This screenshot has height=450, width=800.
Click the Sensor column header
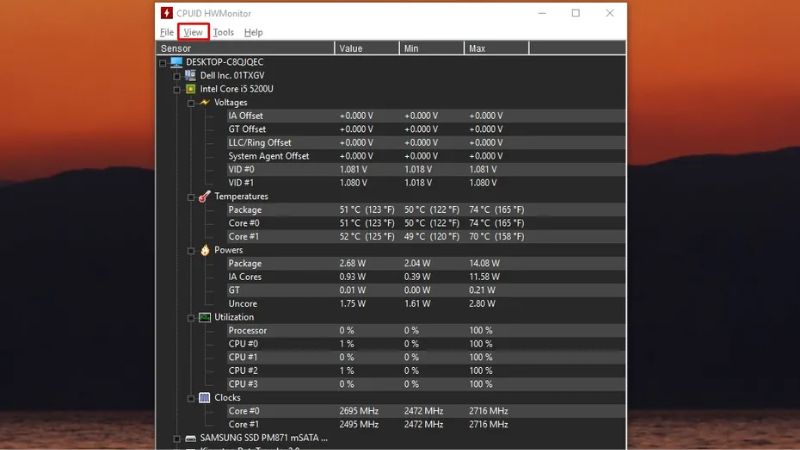pos(245,48)
